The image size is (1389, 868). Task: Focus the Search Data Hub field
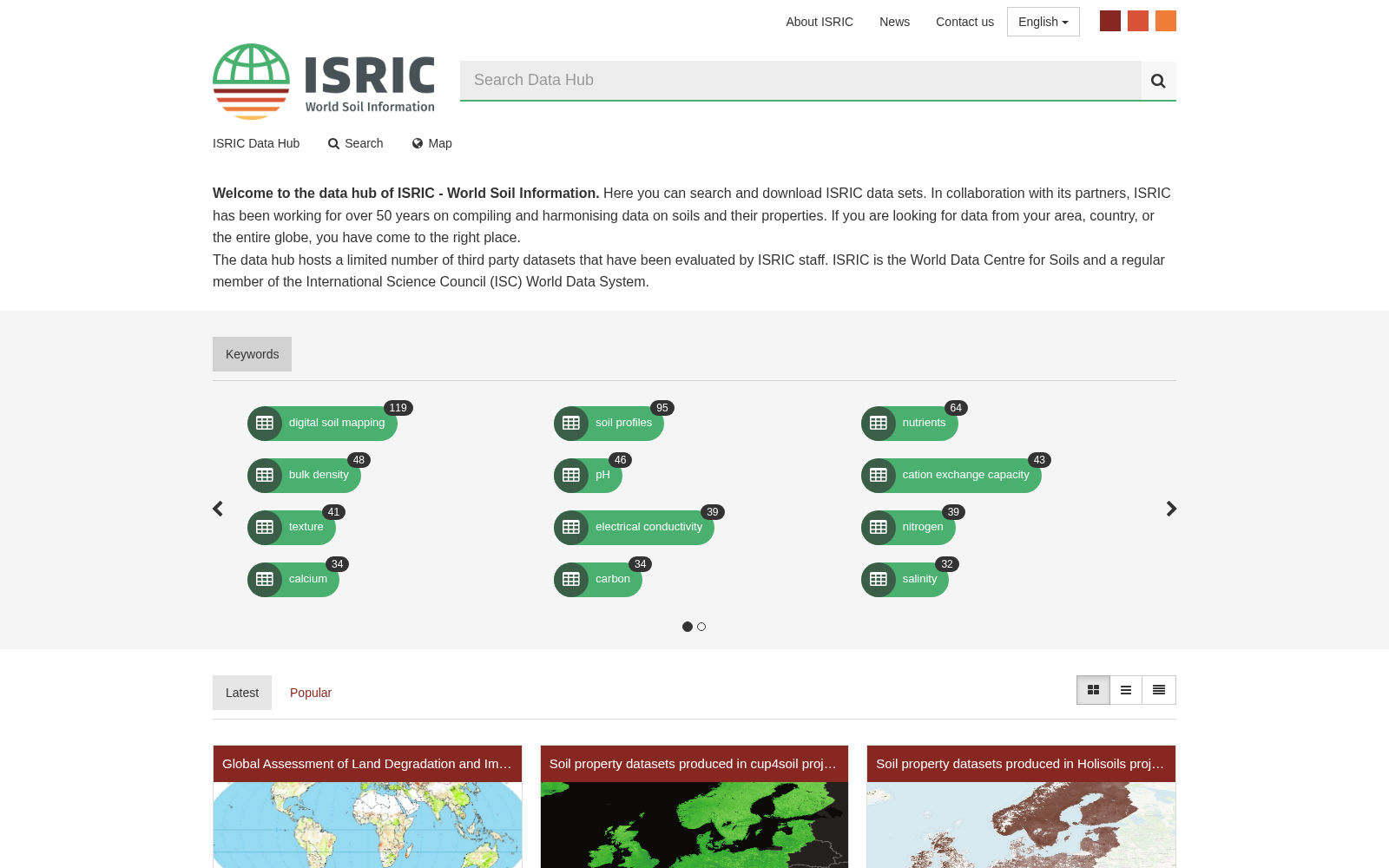coord(800,81)
